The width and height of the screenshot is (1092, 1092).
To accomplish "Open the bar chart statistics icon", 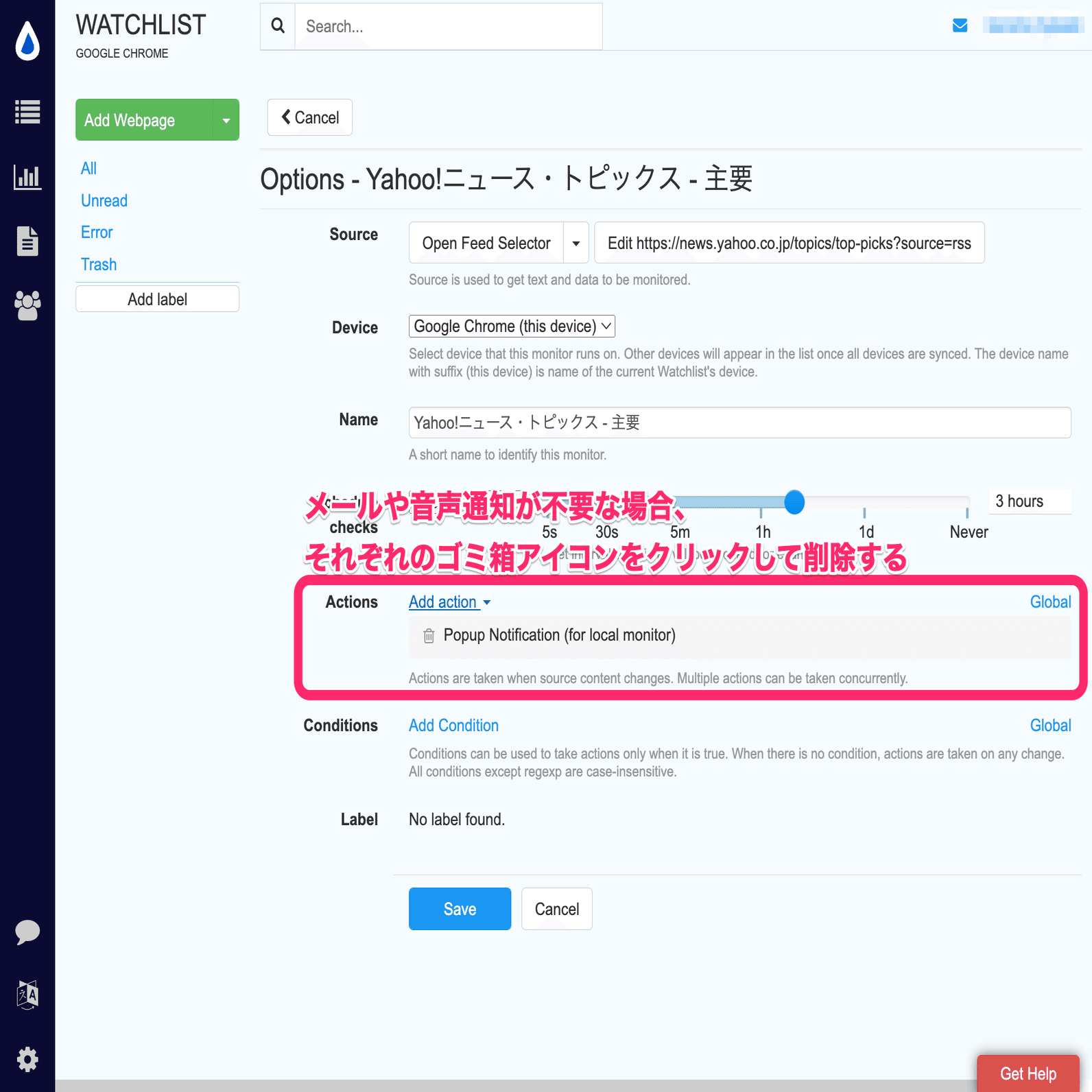I will 27,177.
